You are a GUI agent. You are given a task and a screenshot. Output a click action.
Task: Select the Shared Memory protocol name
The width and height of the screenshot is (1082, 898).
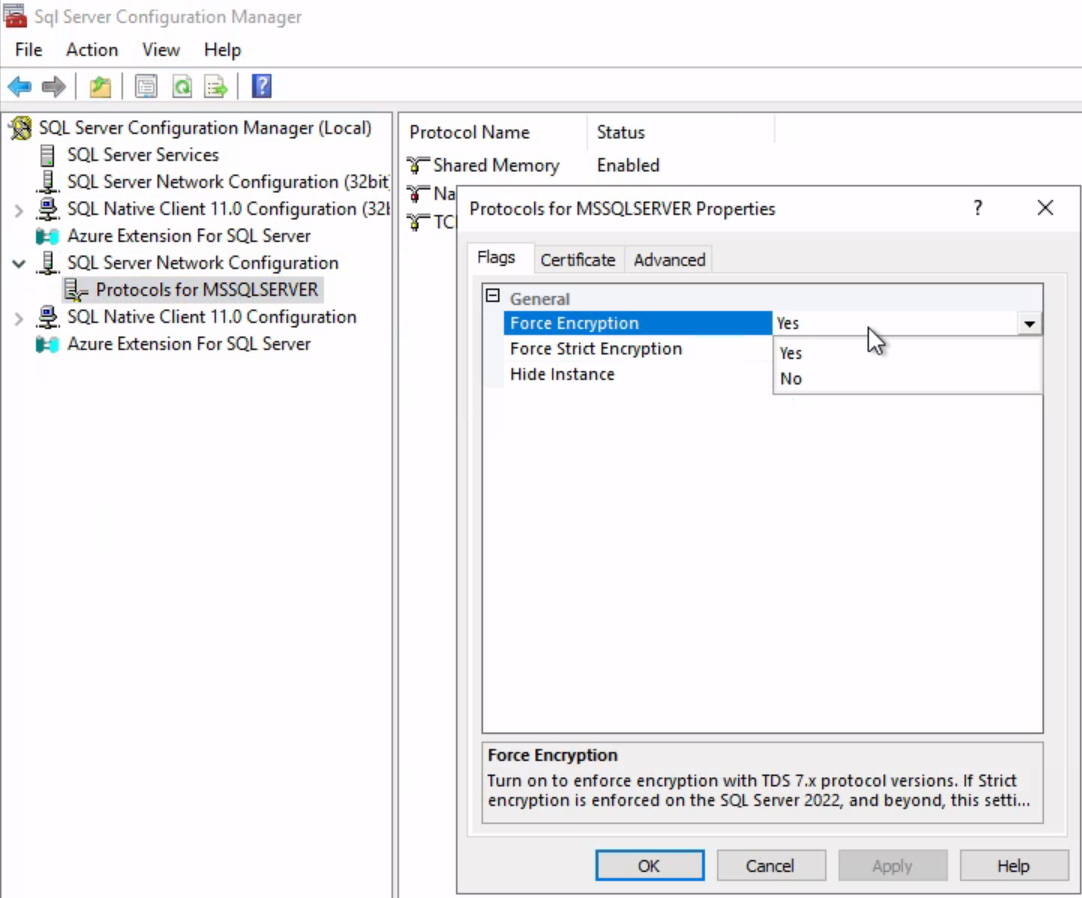(x=496, y=166)
